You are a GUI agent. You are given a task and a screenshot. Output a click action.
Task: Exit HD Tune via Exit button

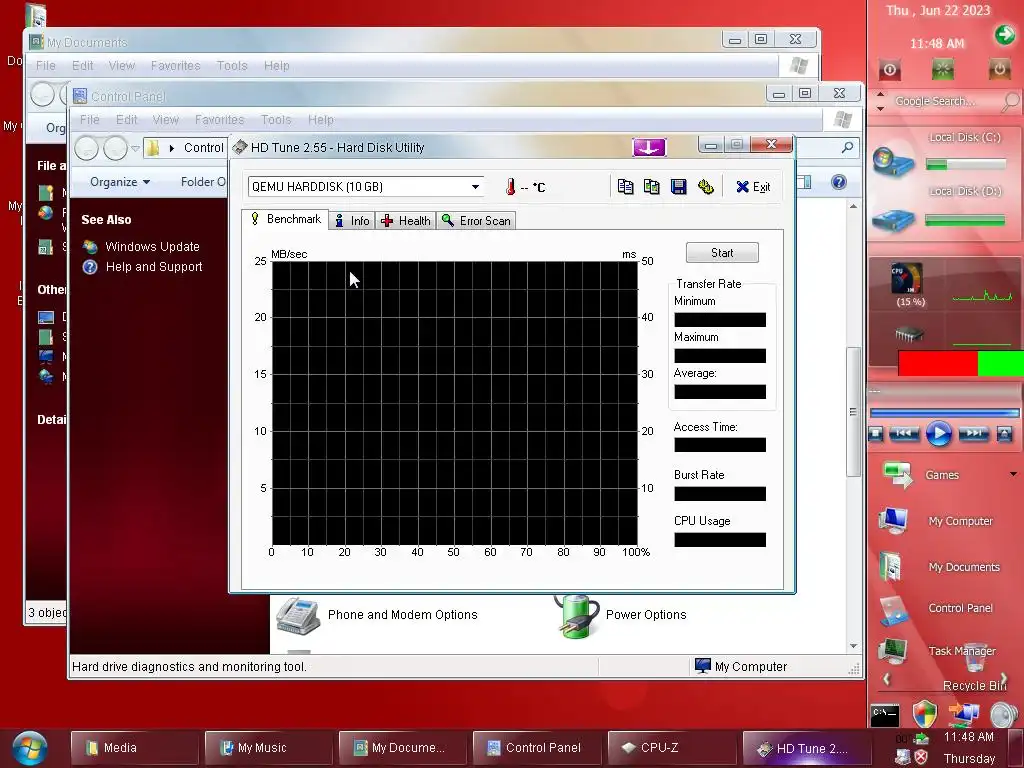(753, 187)
